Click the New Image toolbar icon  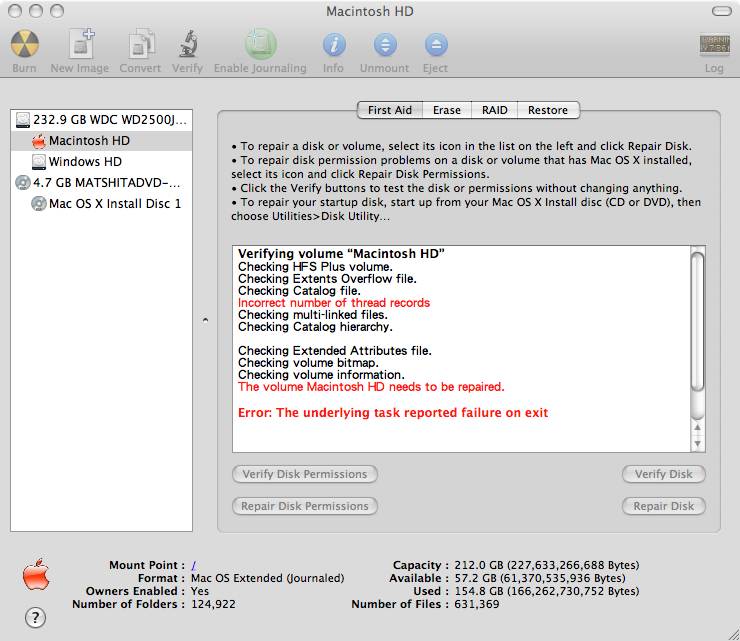[x=80, y=44]
